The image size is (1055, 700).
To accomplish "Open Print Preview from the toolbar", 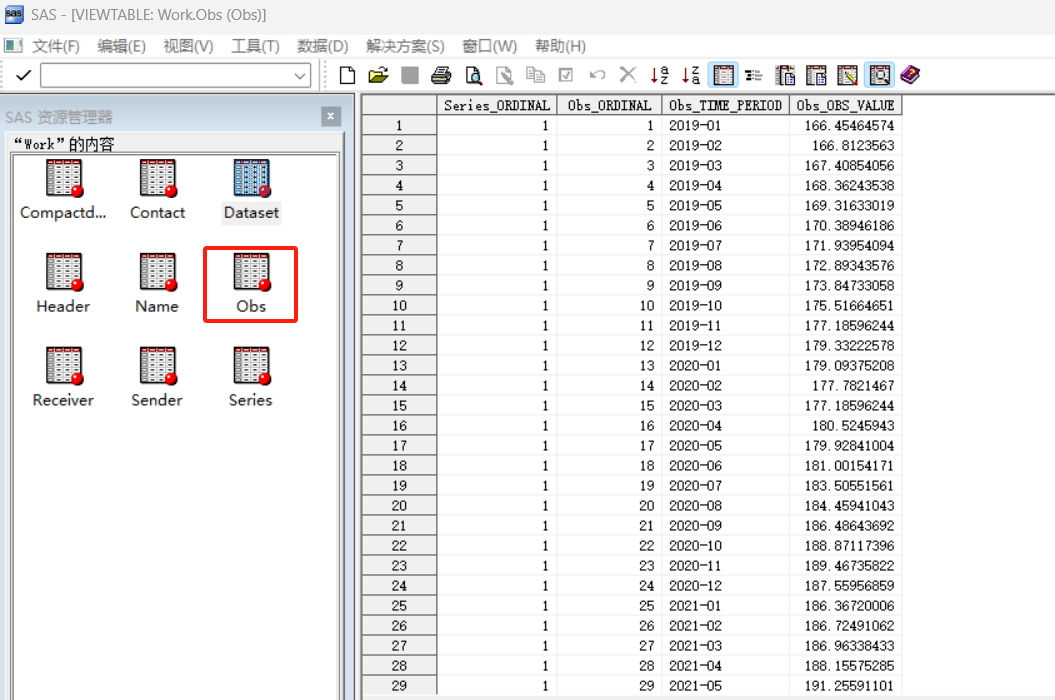I will click(473, 75).
